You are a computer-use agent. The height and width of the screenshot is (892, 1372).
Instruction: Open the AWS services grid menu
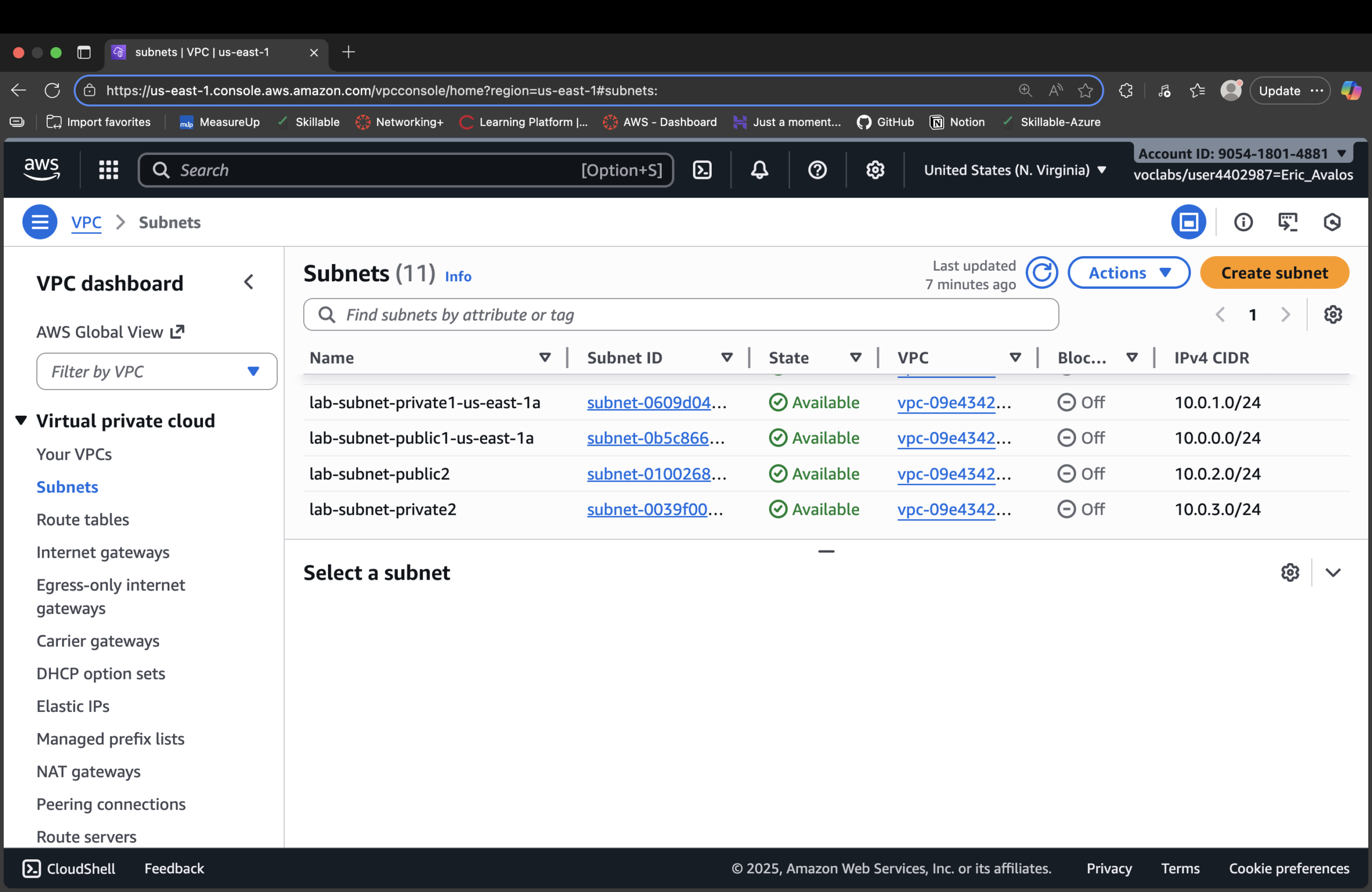point(108,169)
